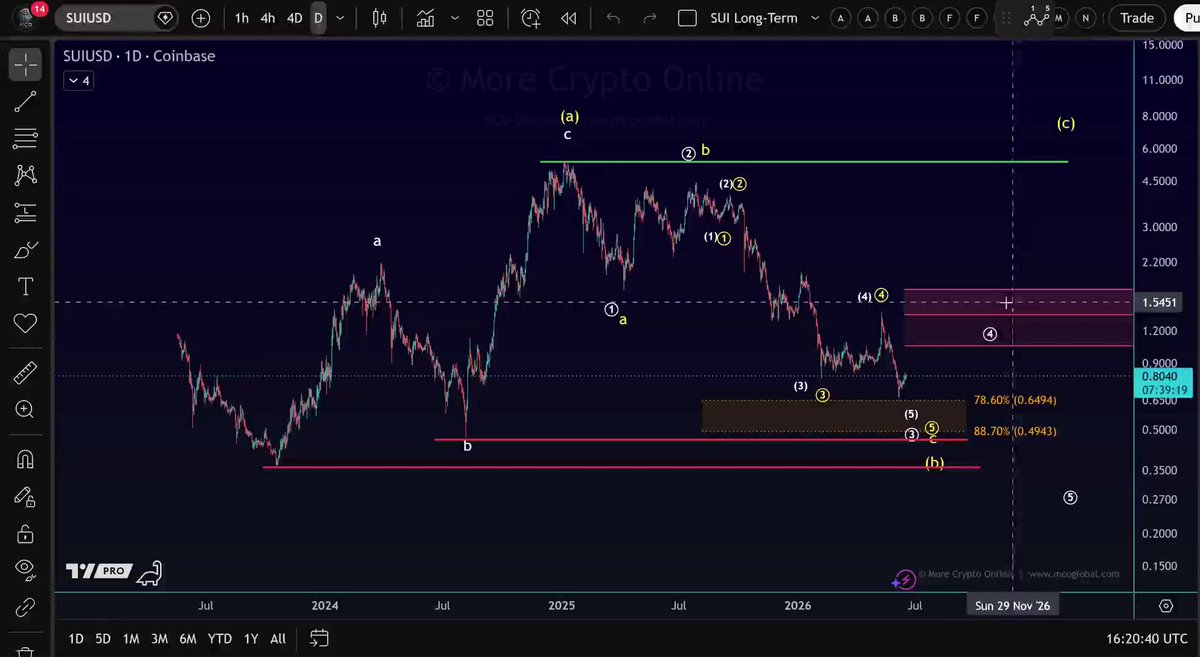Toggle magnet mode for drawings
Viewport: 1200px width, 657px height.
25,459
